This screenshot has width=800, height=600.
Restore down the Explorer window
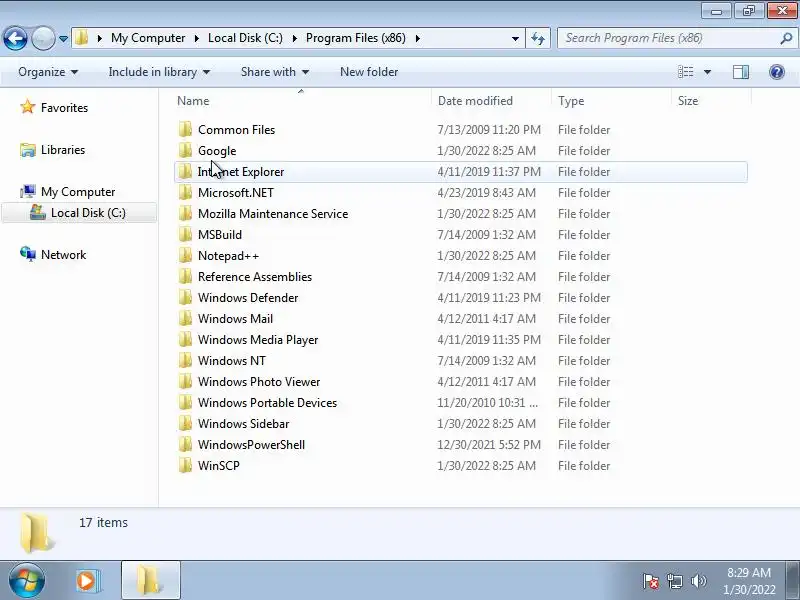point(748,11)
